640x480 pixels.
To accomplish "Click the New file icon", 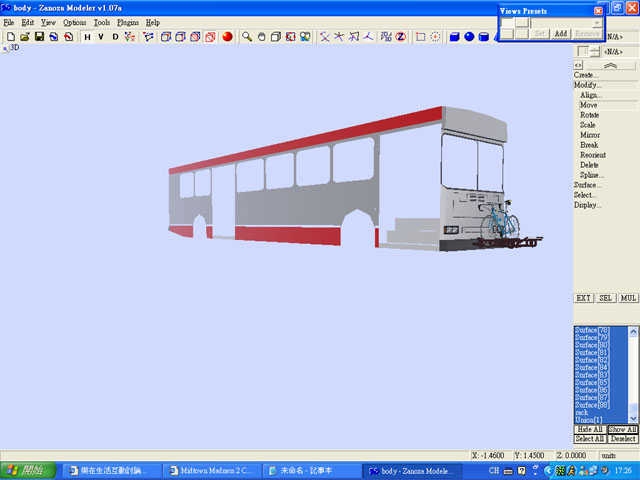I will tap(10, 37).
